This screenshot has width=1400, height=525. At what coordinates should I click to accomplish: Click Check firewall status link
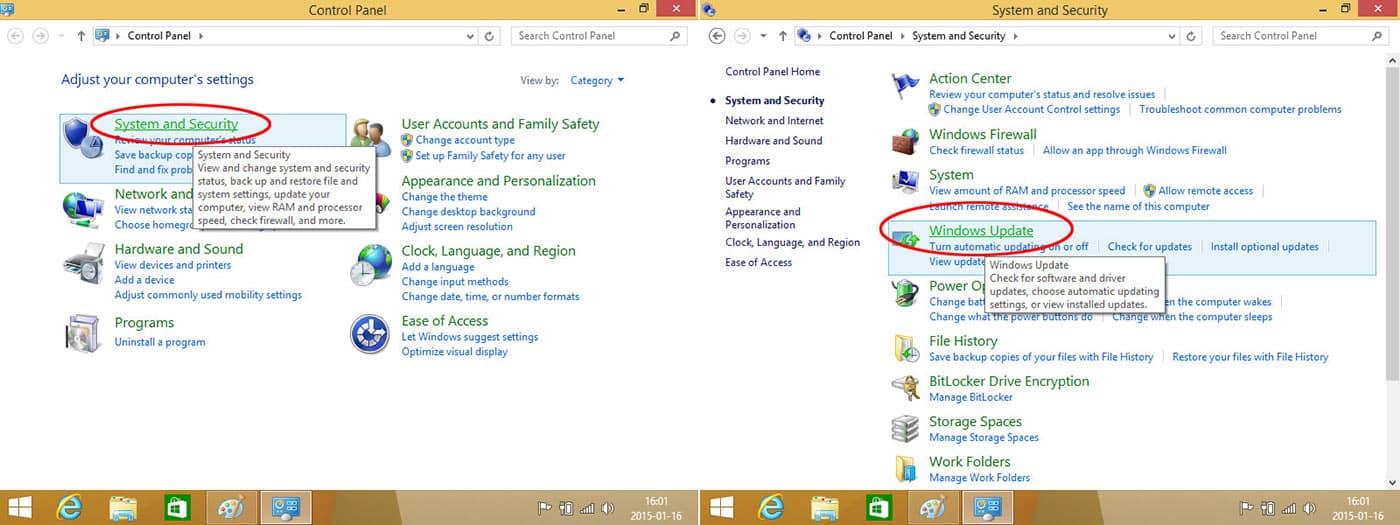coord(976,151)
